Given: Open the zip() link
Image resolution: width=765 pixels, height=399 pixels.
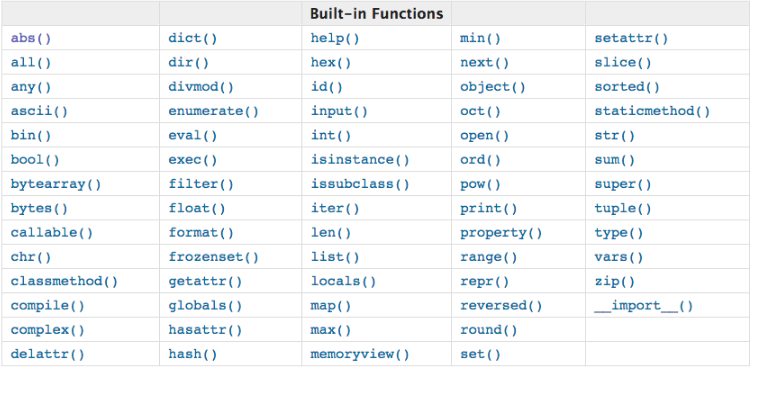Looking at the screenshot, I should pos(614,281).
